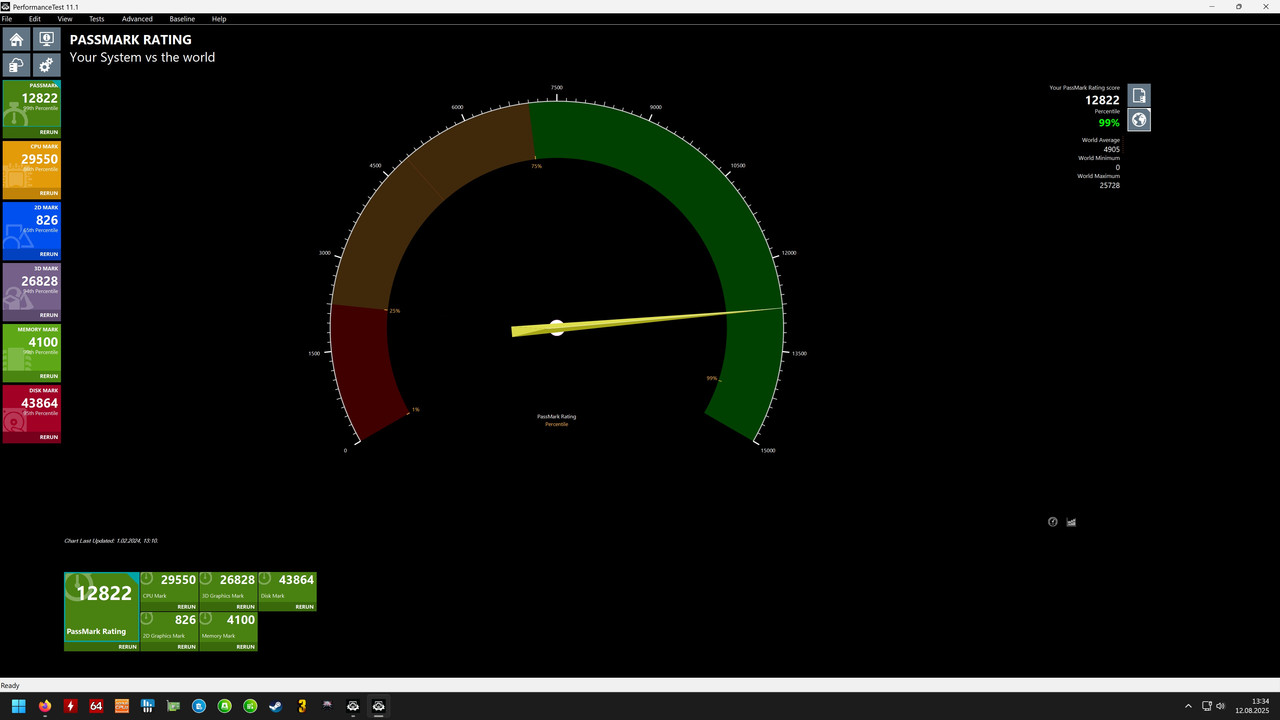Open the volume control in system tray
Screen dimensions: 1280x720
(x=1221, y=706)
